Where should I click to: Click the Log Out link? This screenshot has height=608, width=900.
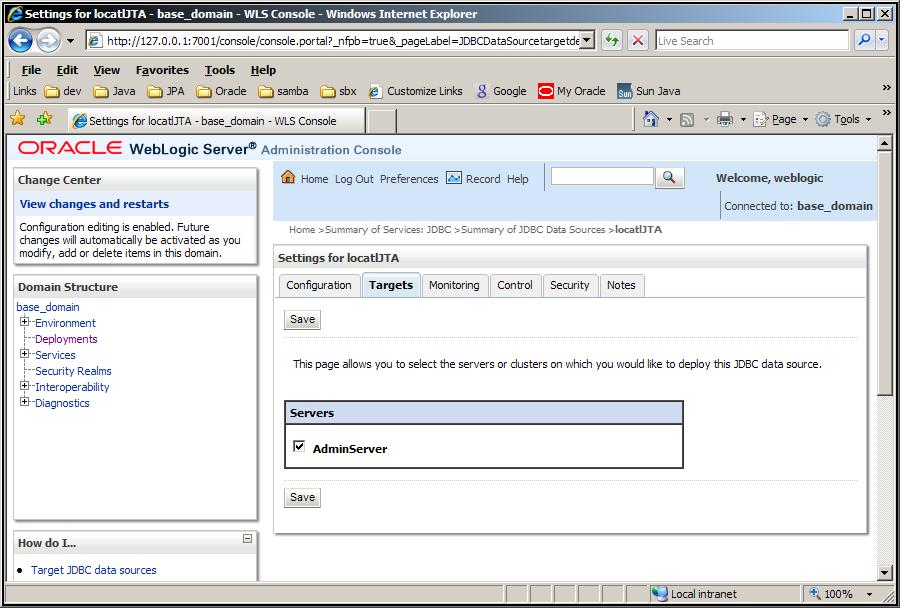[354, 179]
